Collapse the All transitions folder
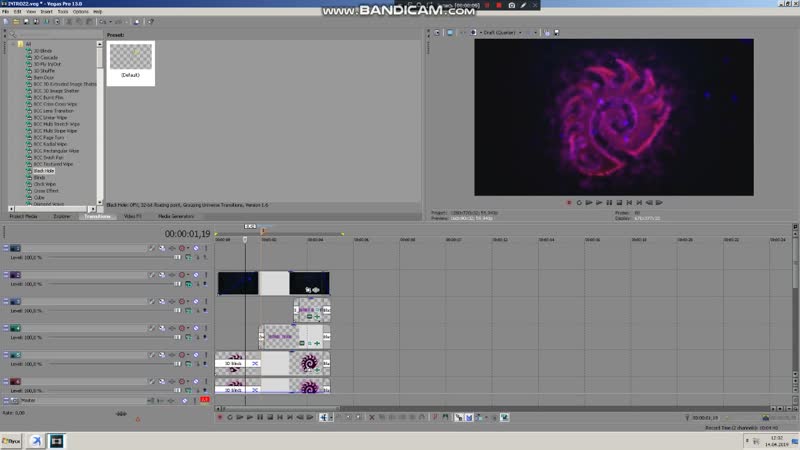The width and height of the screenshot is (800, 450). coord(14,44)
